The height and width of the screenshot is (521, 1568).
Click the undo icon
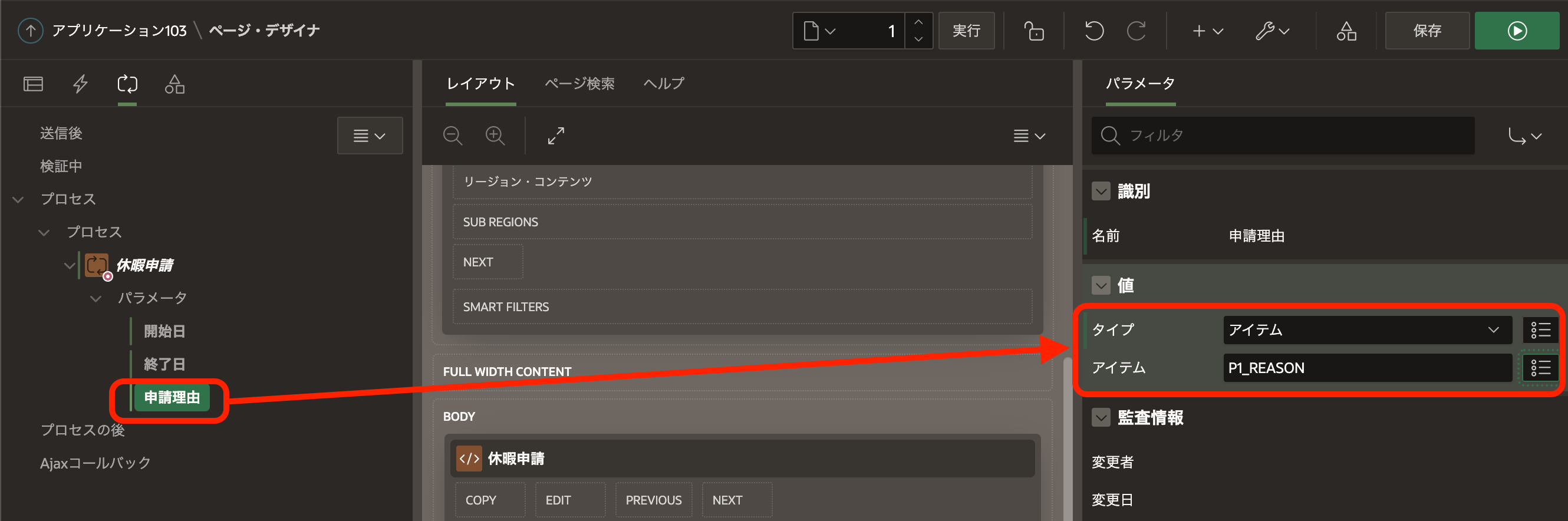(1094, 31)
